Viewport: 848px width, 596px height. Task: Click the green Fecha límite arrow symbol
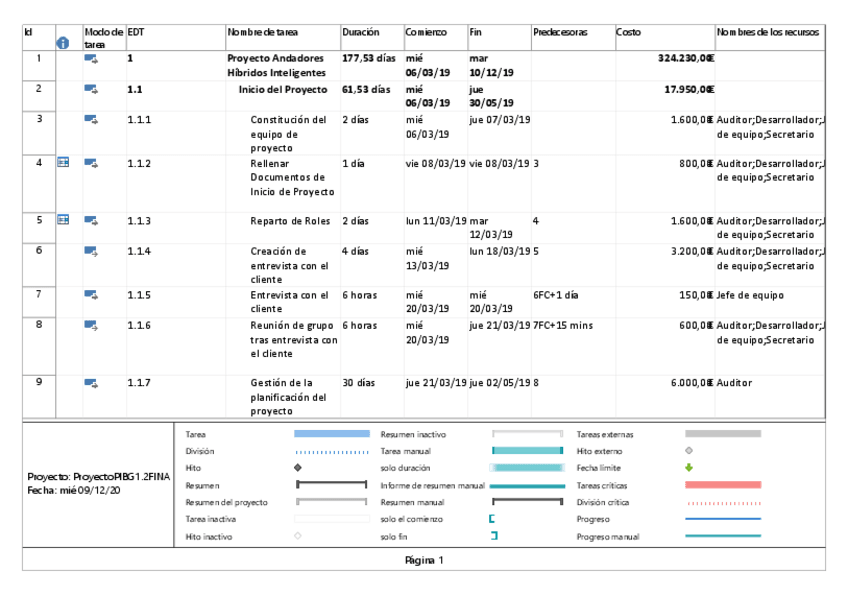point(688,467)
